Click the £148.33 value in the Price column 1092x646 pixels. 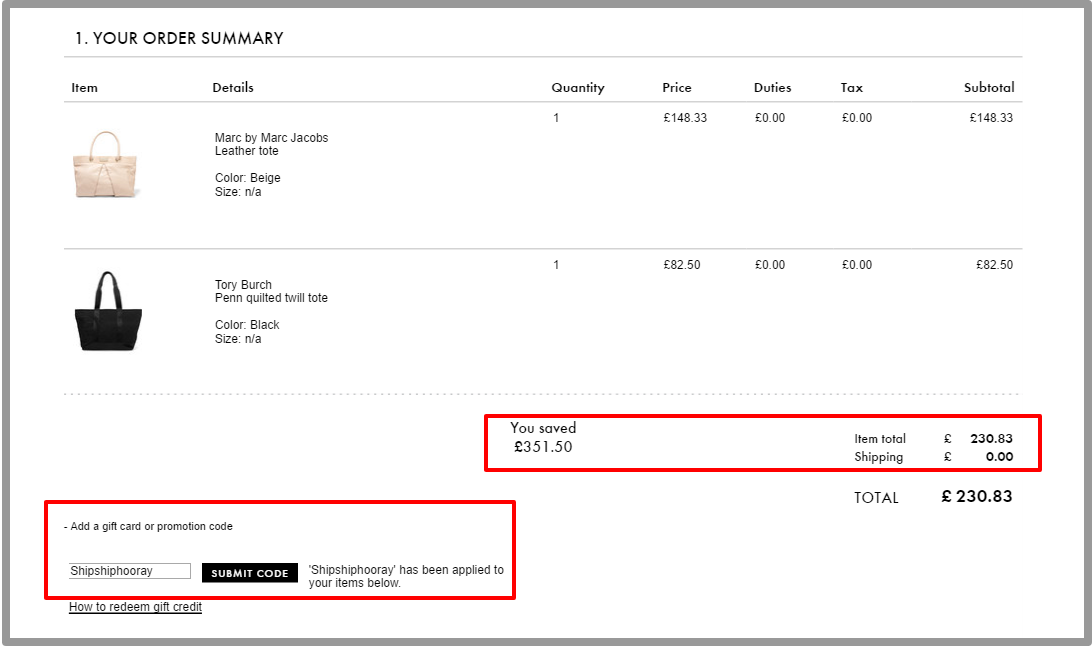(x=685, y=118)
